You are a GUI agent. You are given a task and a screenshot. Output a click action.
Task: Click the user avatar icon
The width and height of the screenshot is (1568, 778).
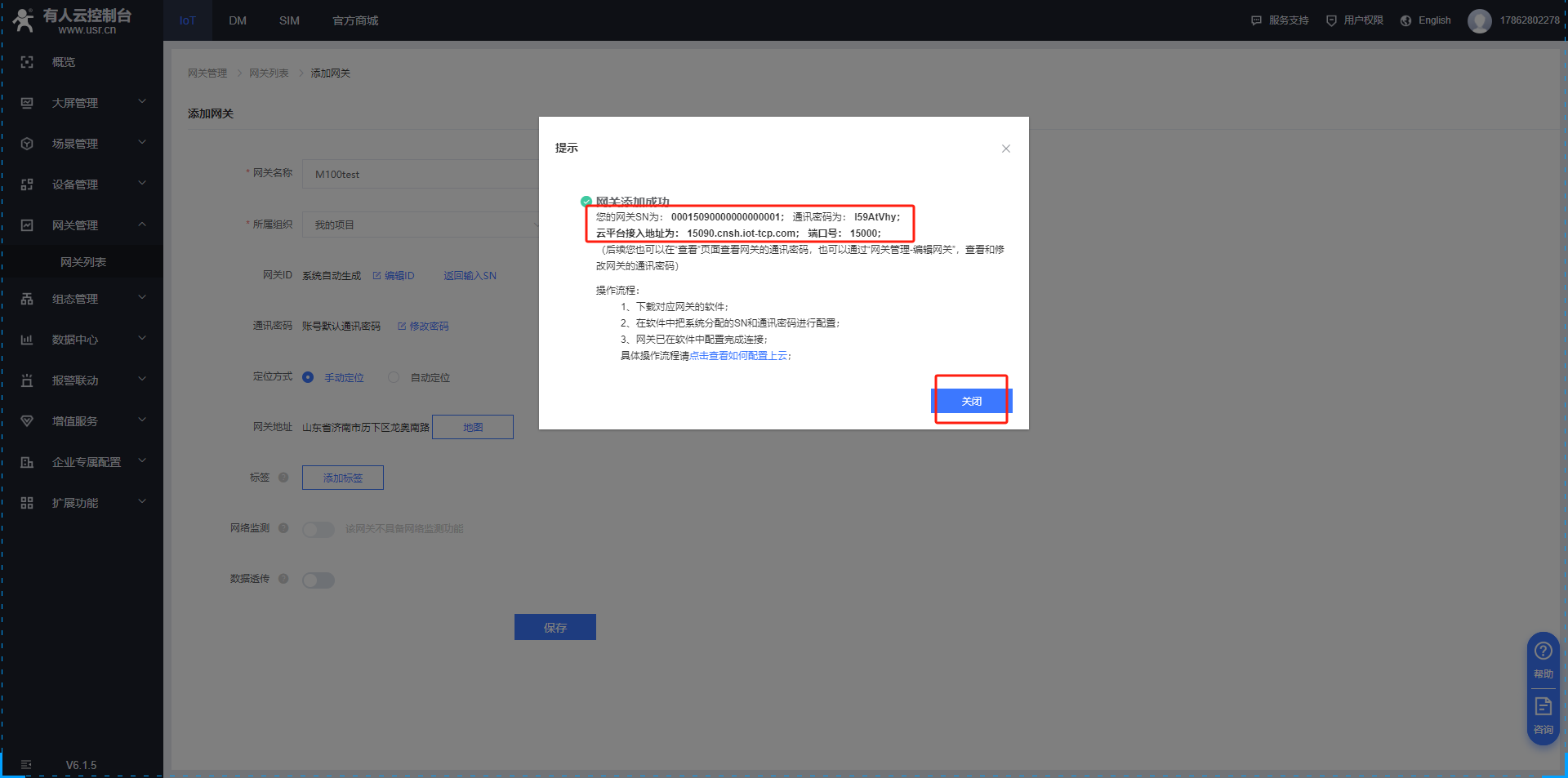click(x=1479, y=20)
